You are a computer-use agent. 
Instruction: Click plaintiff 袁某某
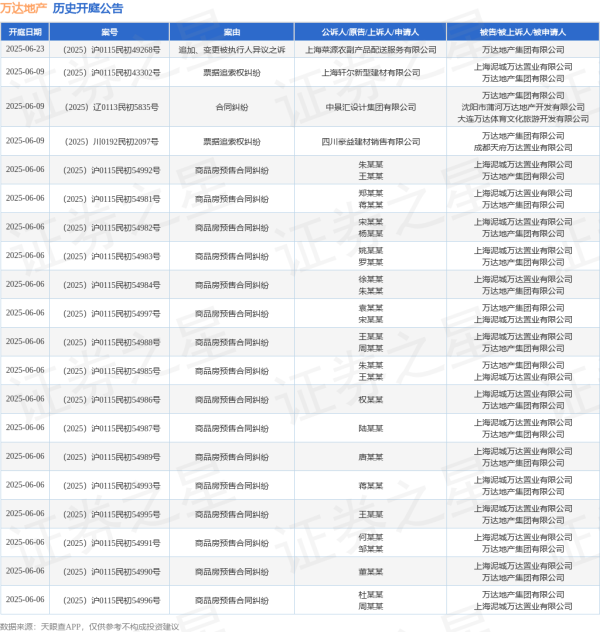pyautogui.click(x=370, y=308)
